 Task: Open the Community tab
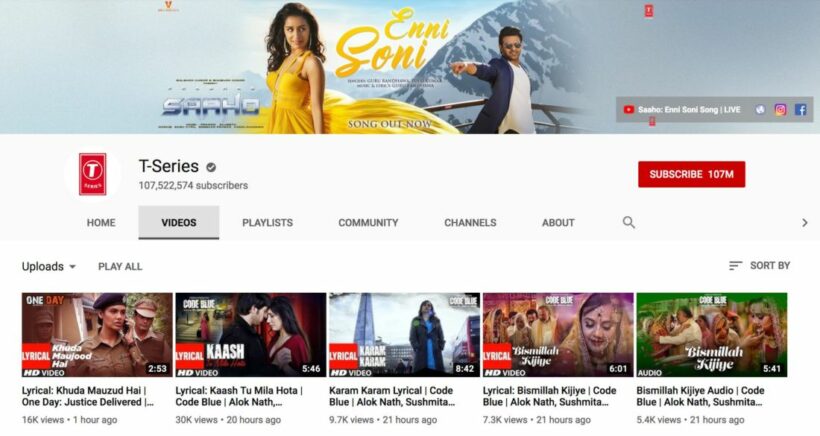(x=368, y=223)
